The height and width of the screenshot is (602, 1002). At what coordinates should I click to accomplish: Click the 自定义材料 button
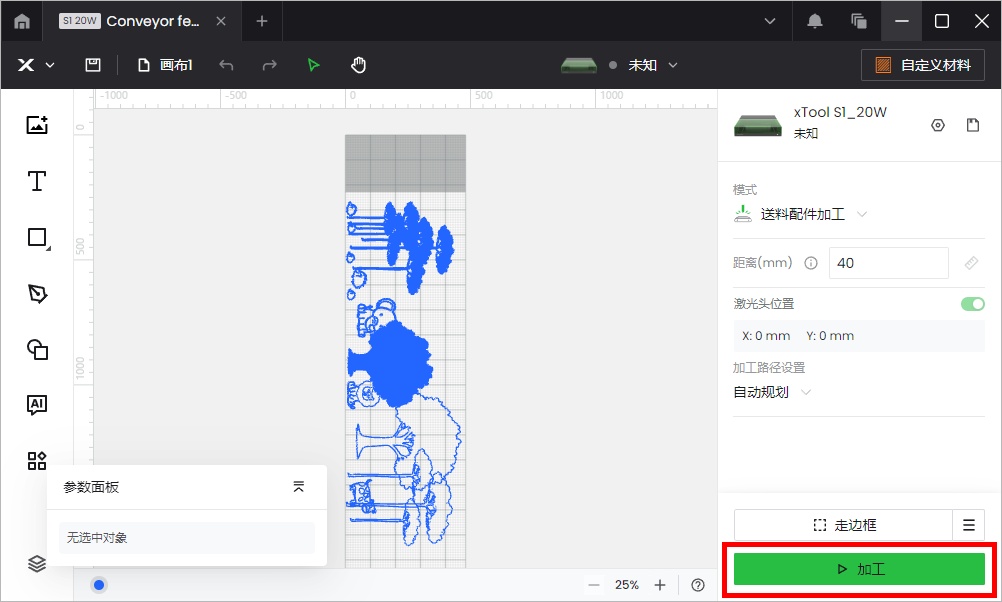coord(923,65)
